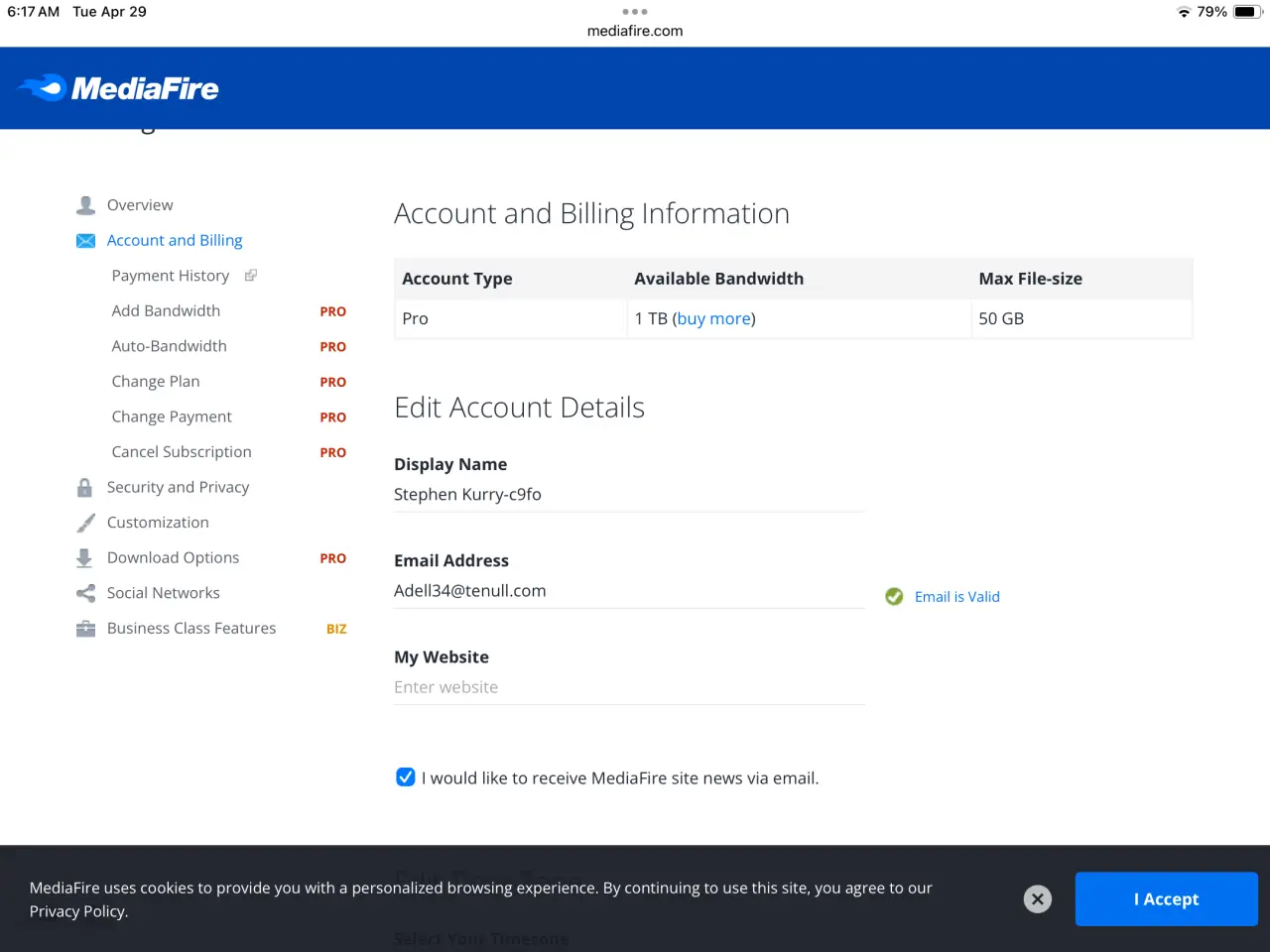Viewport: 1270px width, 952px height.
Task: Open Change Plan in the sidebar
Action: click(156, 382)
